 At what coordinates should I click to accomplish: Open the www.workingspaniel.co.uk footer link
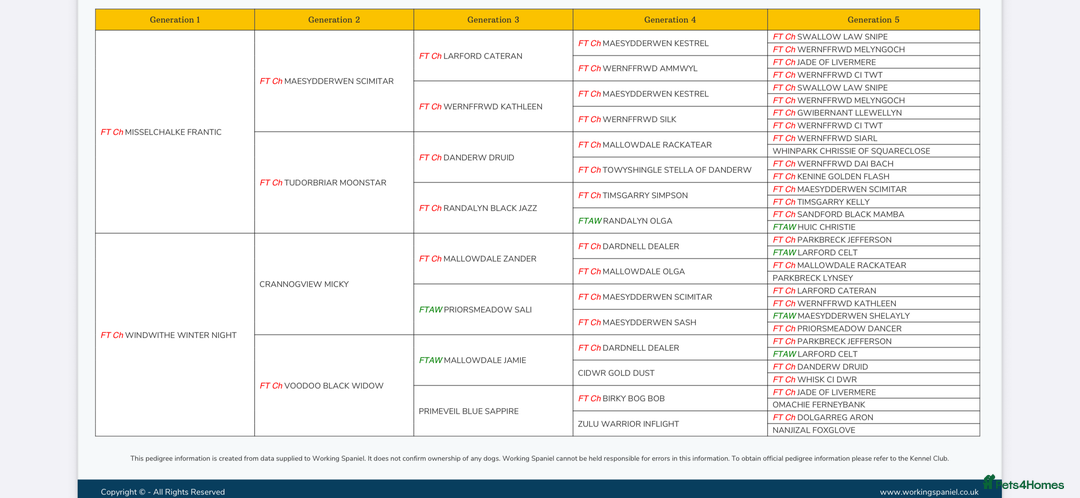(928, 492)
